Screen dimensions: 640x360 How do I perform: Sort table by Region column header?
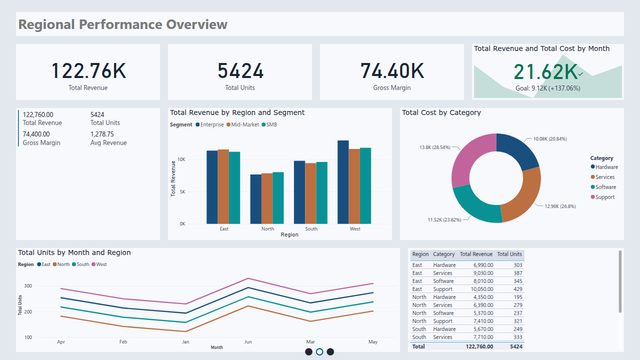[x=420, y=254]
